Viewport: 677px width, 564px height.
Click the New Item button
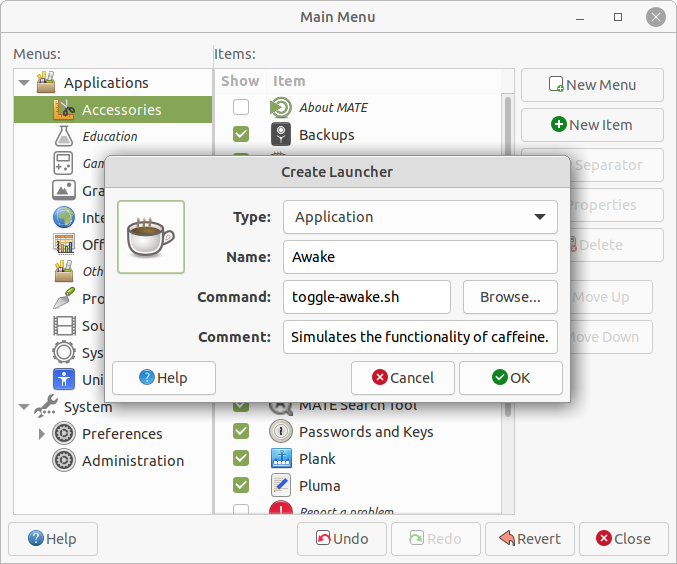click(x=592, y=125)
